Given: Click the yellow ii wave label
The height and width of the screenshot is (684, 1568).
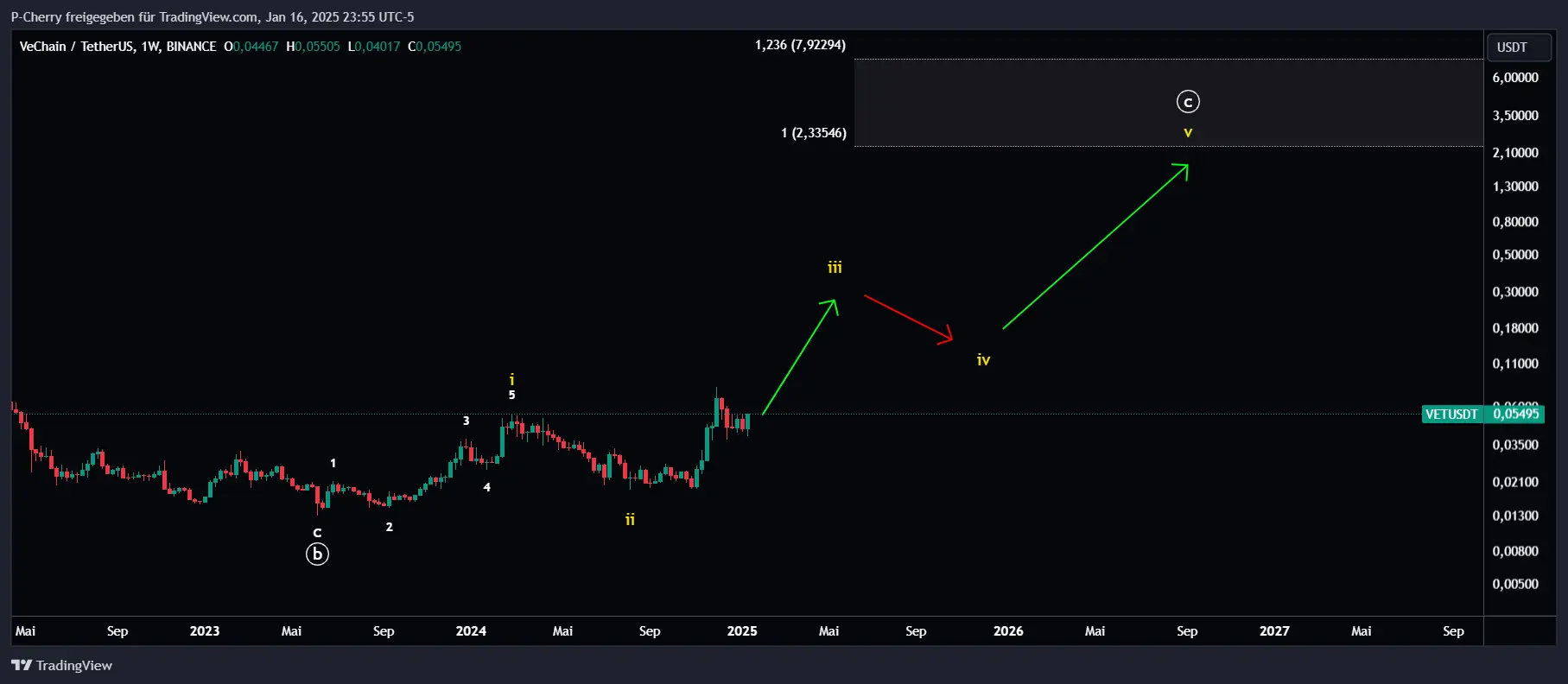Looking at the screenshot, I should click(x=630, y=519).
